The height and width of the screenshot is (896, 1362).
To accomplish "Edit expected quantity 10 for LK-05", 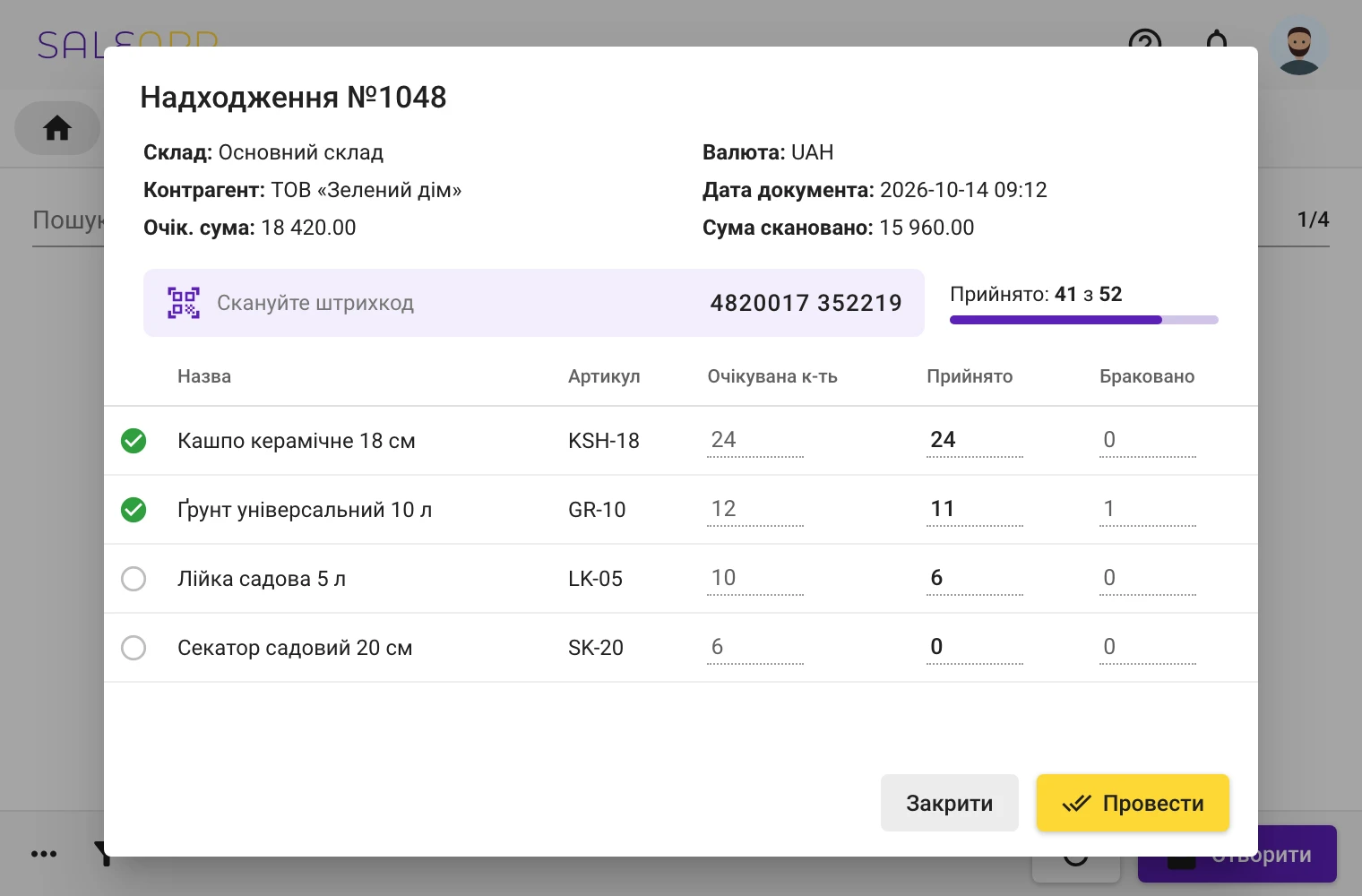I will [x=755, y=578].
